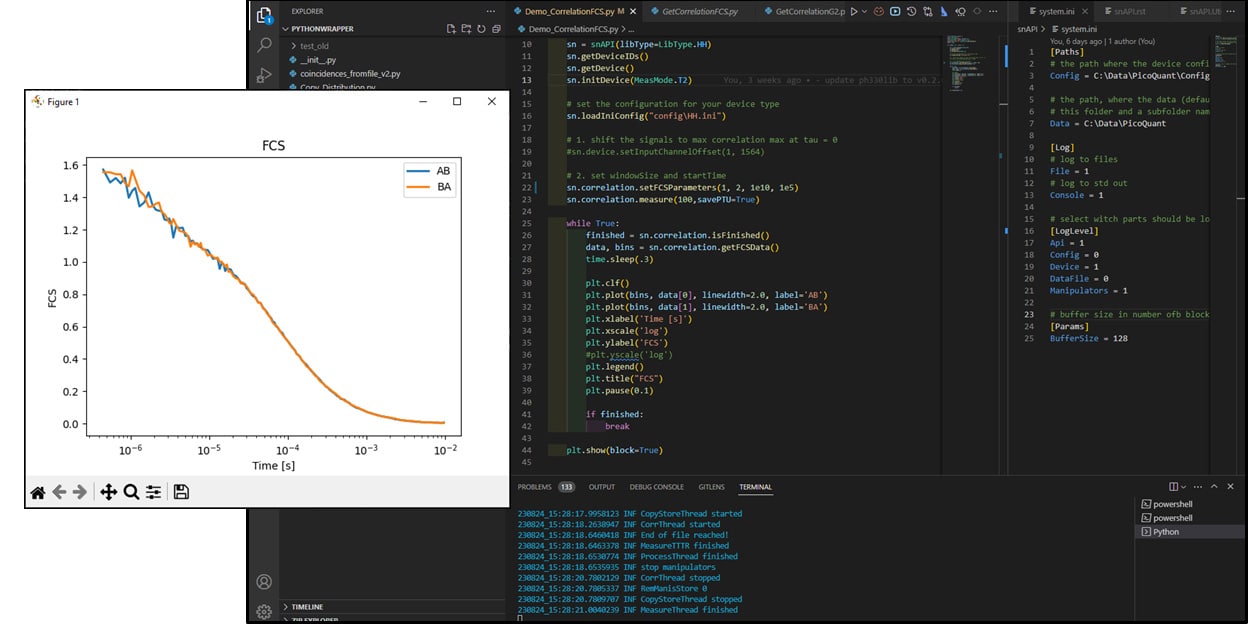1248x624 pixels.
Task: Run Demo_CorrelationFCS.py with the play button
Action: 853,11
